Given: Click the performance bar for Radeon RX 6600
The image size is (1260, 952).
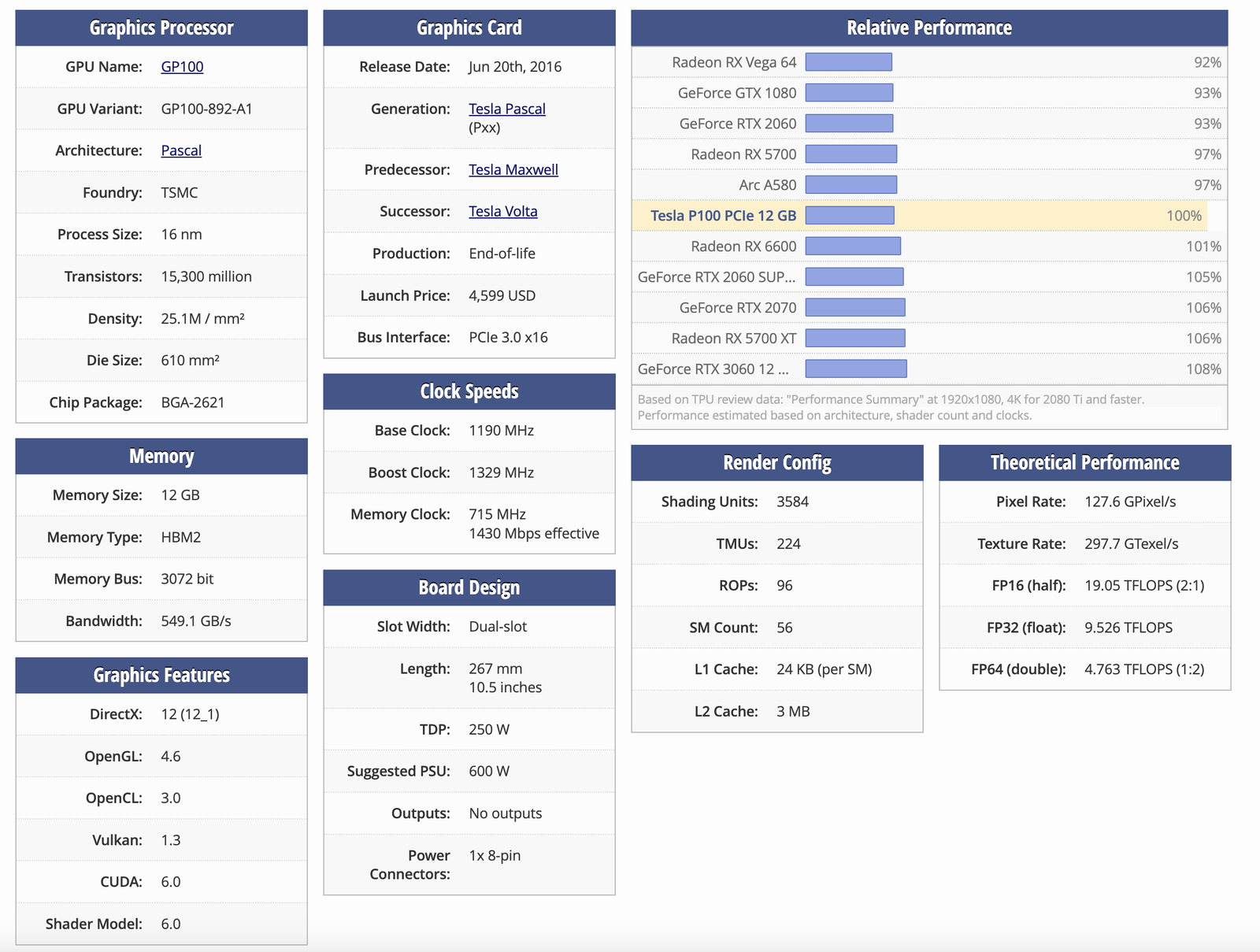Looking at the screenshot, I should coord(853,246).
